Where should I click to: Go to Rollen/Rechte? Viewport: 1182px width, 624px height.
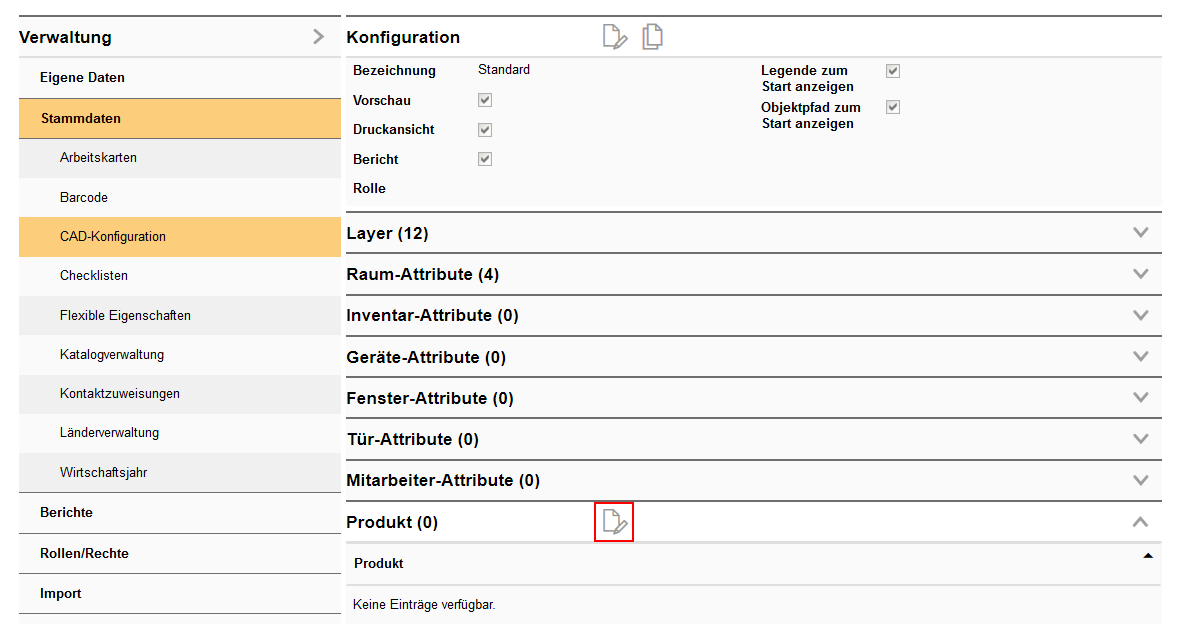[84, 553]
